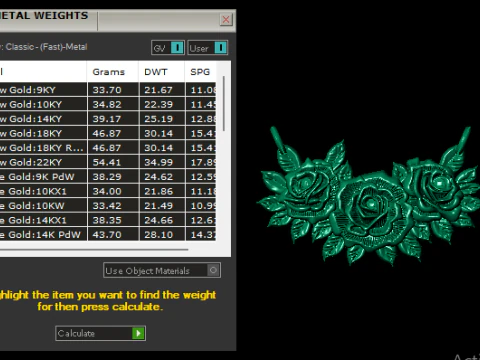Toggle the GV switch

(168, 48)
